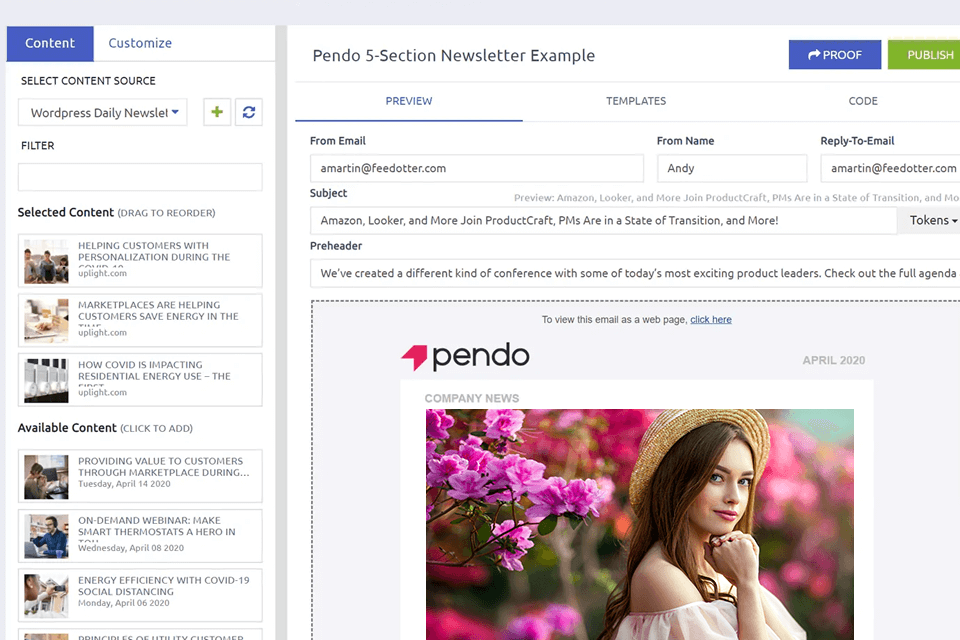The height and width of the screenshot is (640, 960).
Task: Click the APRIL 2020 date text
Action: coord(834,361)
